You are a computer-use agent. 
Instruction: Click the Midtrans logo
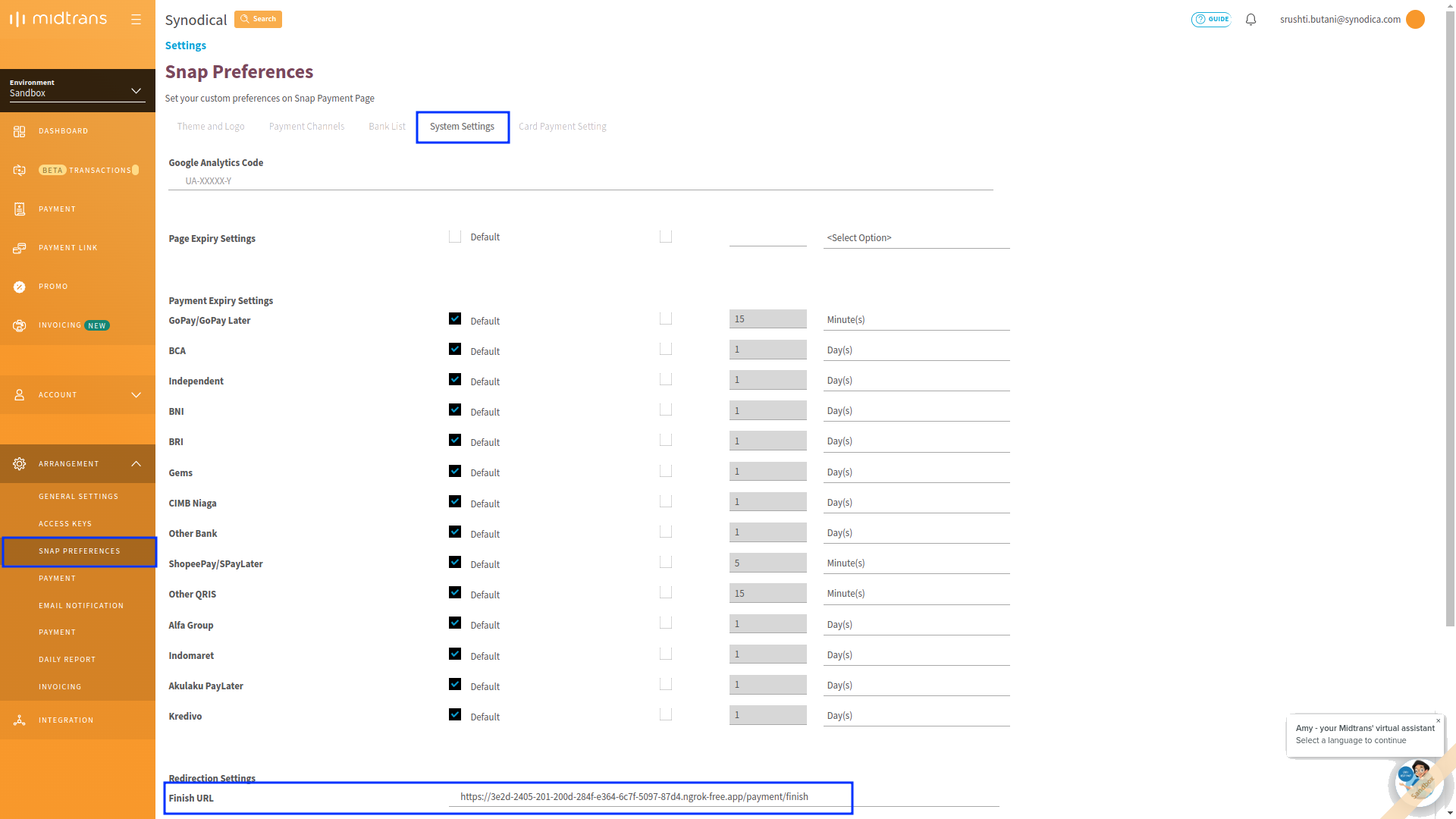tap(58, 19)
